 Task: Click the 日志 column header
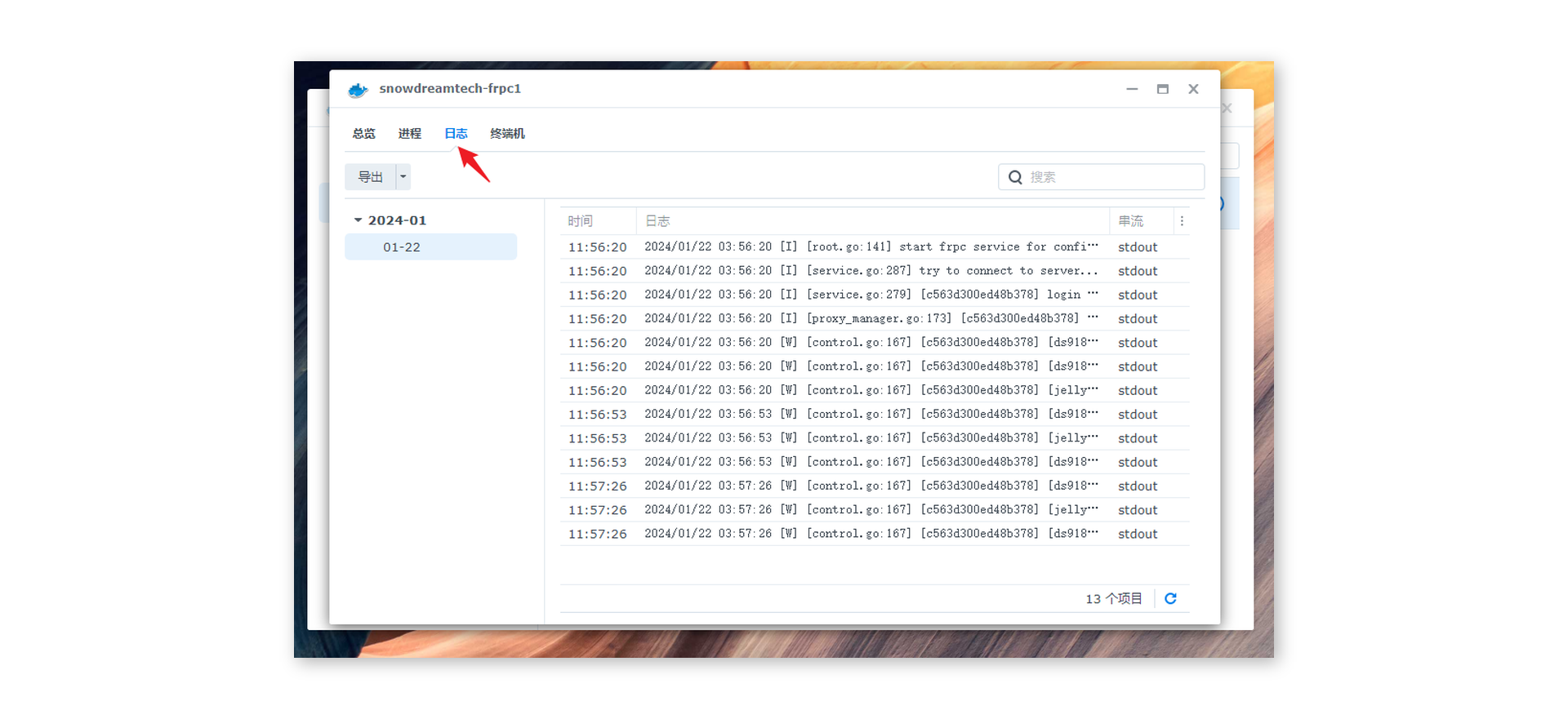click(872, 221)
